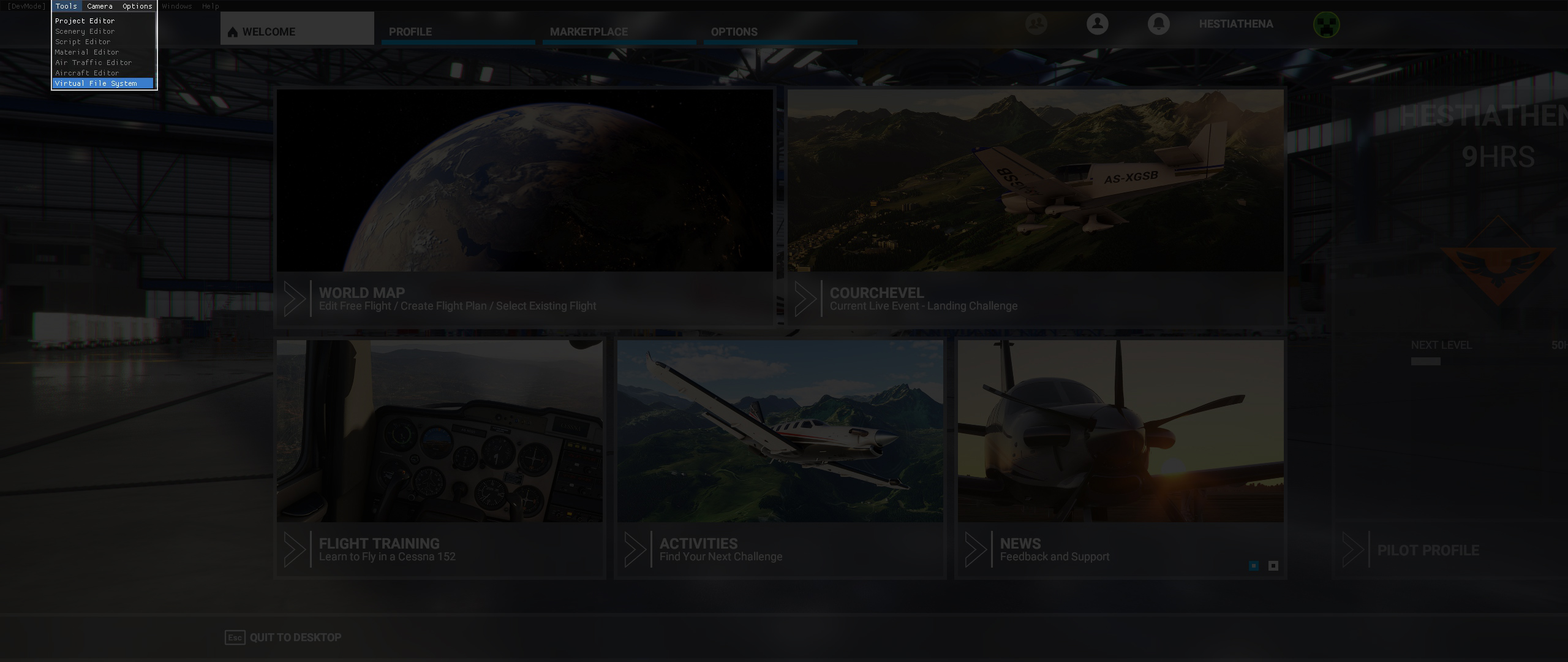Open the Options dev menu
The width and height of the screenshot is (1568, 662).
point(137,6)
